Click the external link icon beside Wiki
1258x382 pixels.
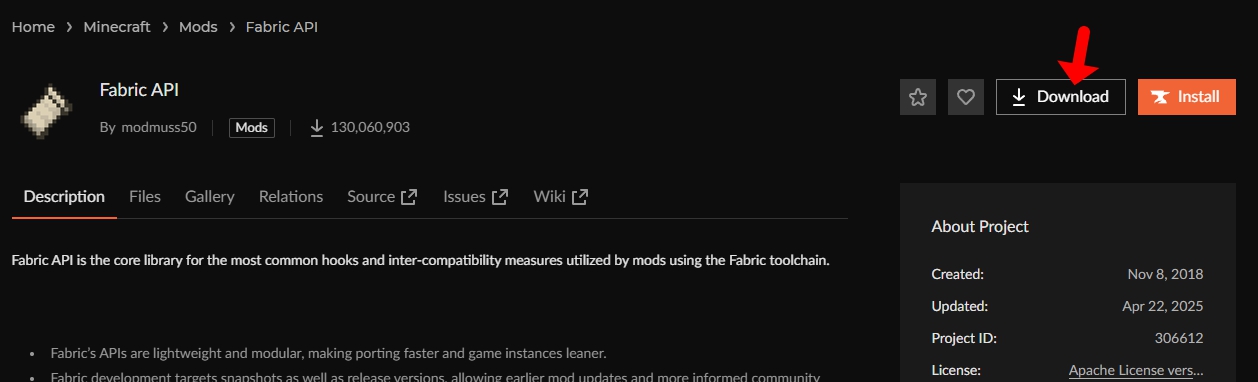[579, 197]
